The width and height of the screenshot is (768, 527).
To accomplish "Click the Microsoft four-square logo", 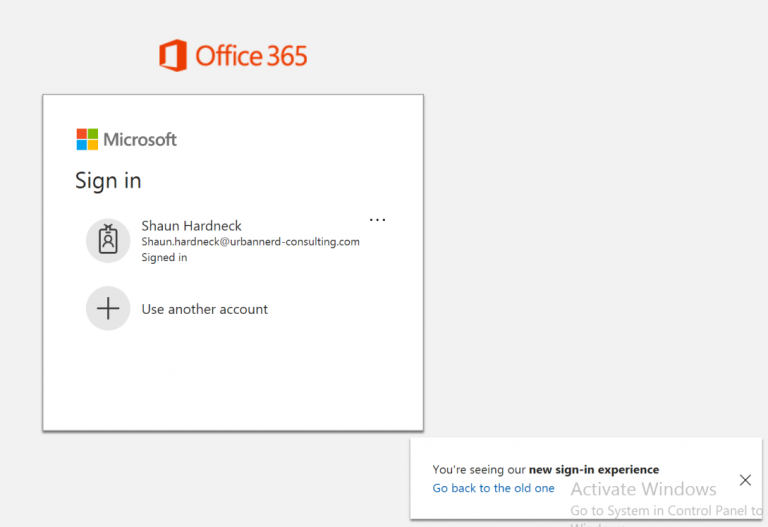I will [87, 139].
